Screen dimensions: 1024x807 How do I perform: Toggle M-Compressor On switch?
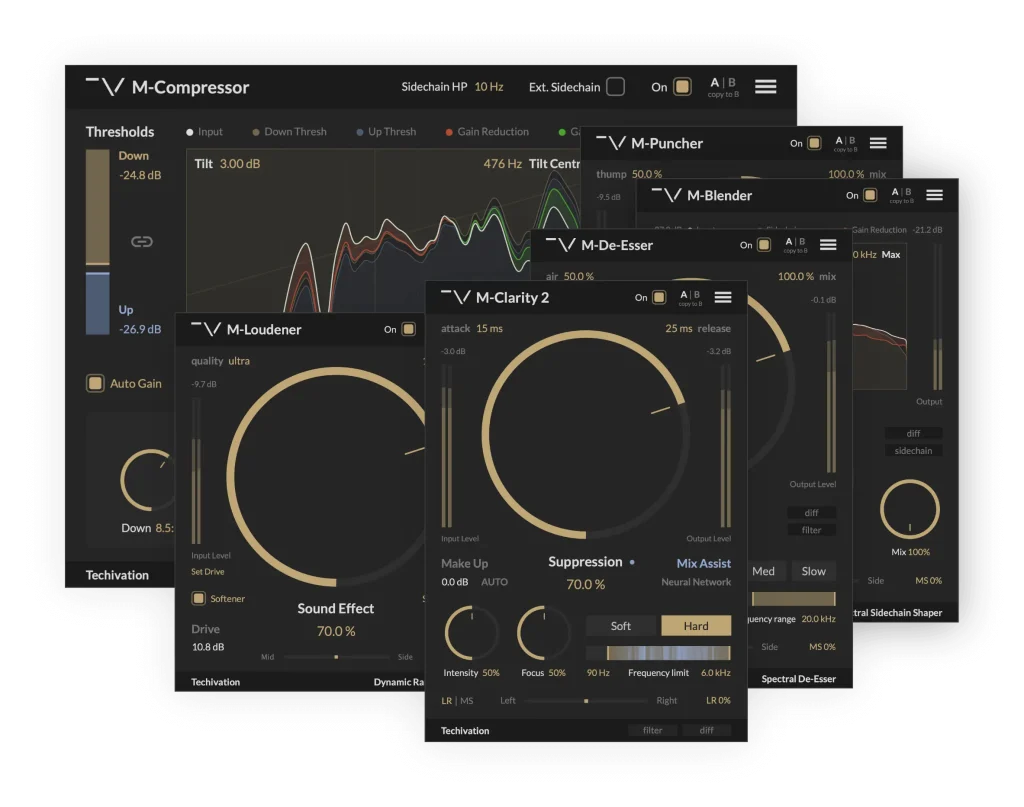(x=682, y=87)
